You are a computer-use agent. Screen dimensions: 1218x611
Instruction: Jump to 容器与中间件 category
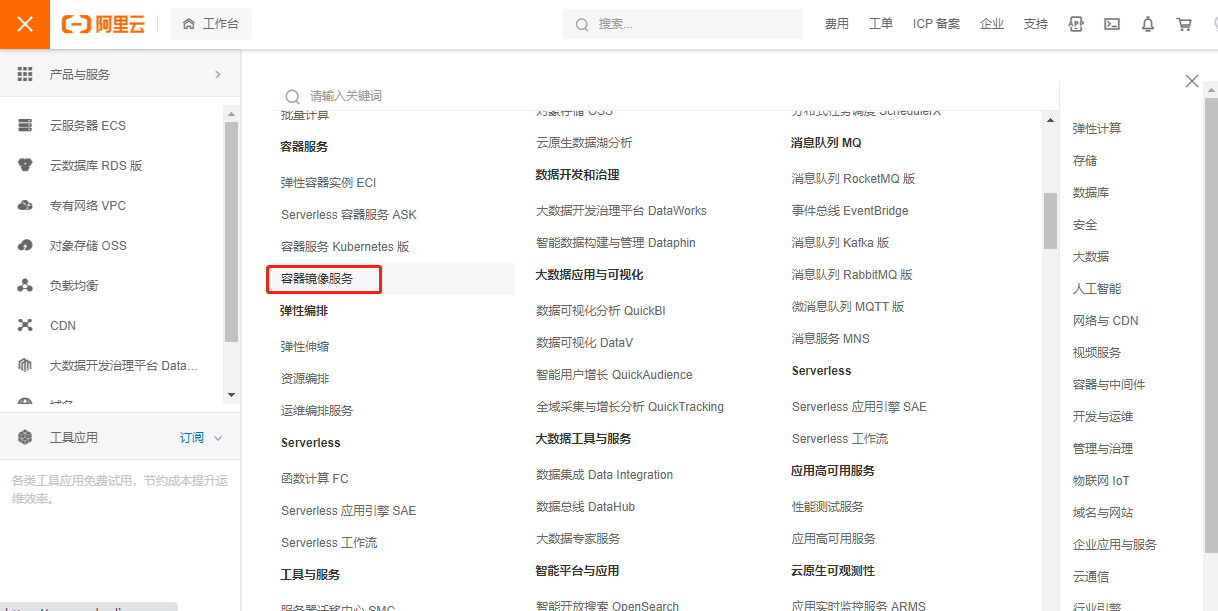pos(1109,384)
